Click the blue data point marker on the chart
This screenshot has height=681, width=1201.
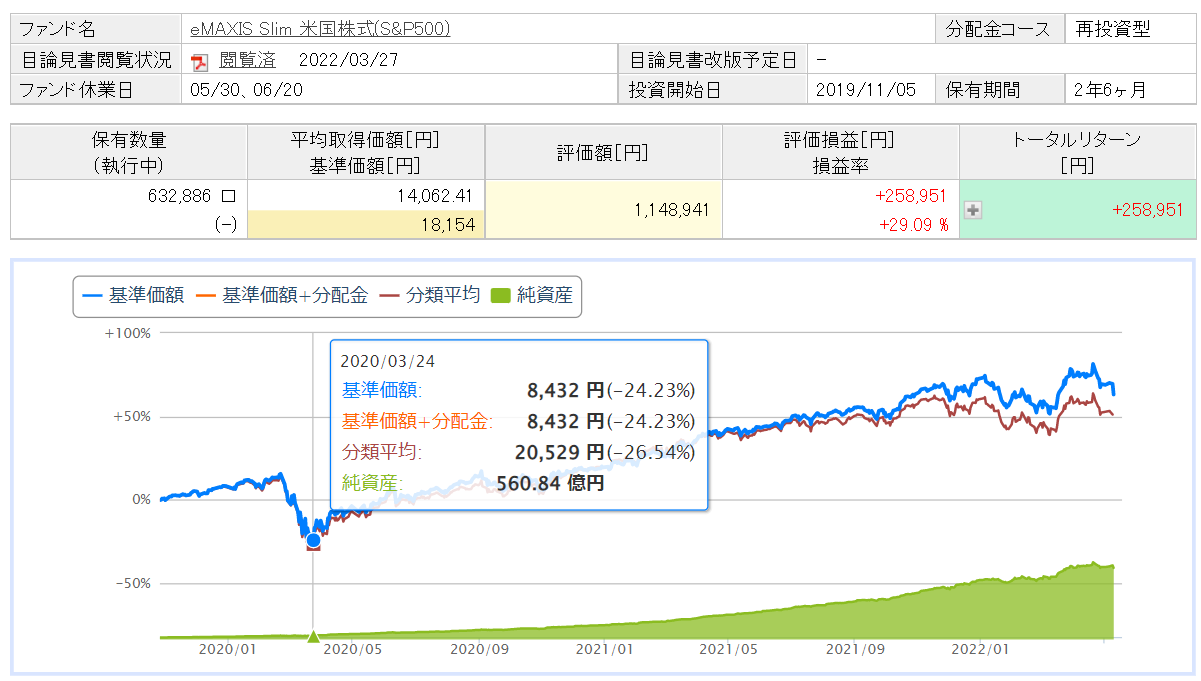pos(313,540)
